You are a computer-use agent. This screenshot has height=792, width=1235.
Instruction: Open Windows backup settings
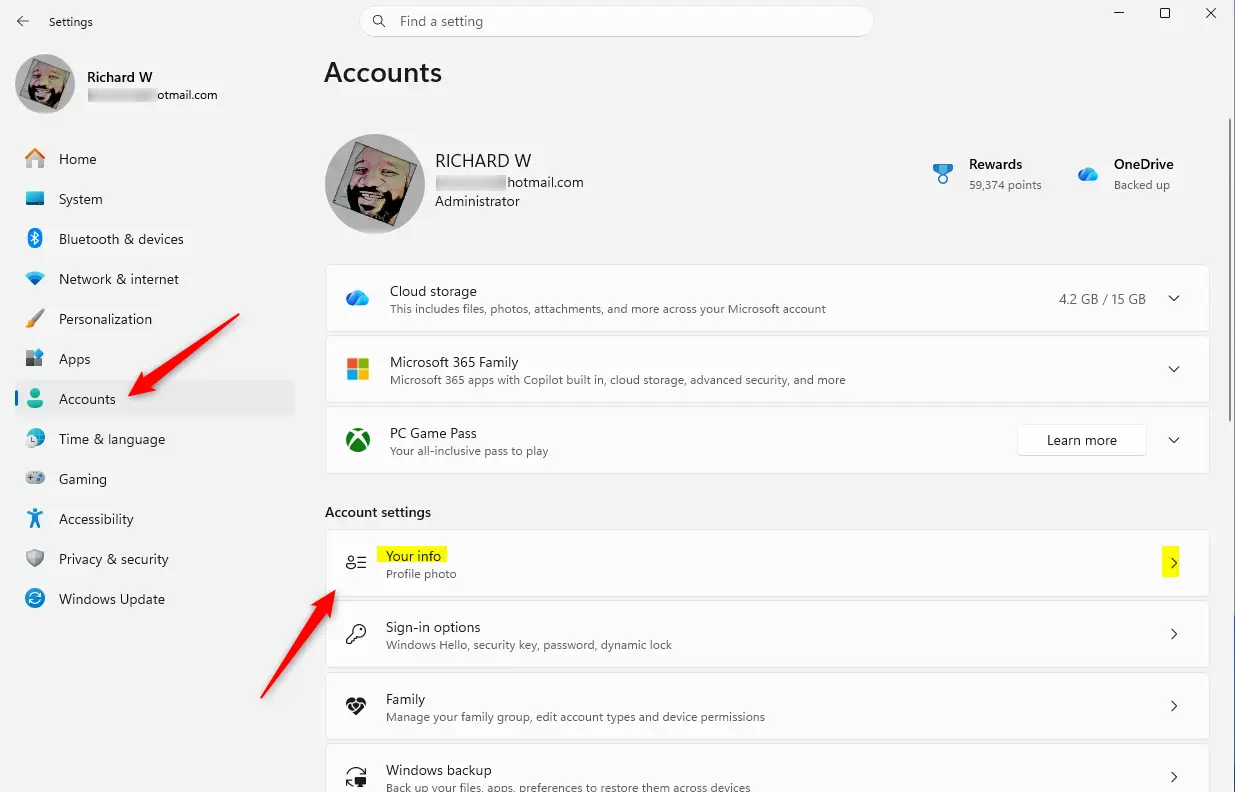coord(767,768)
